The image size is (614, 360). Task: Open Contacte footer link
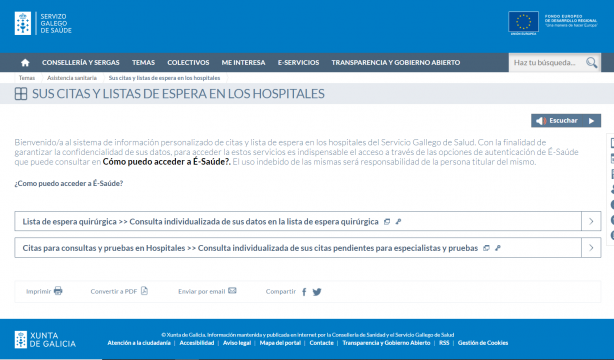[x=321, y=343]
